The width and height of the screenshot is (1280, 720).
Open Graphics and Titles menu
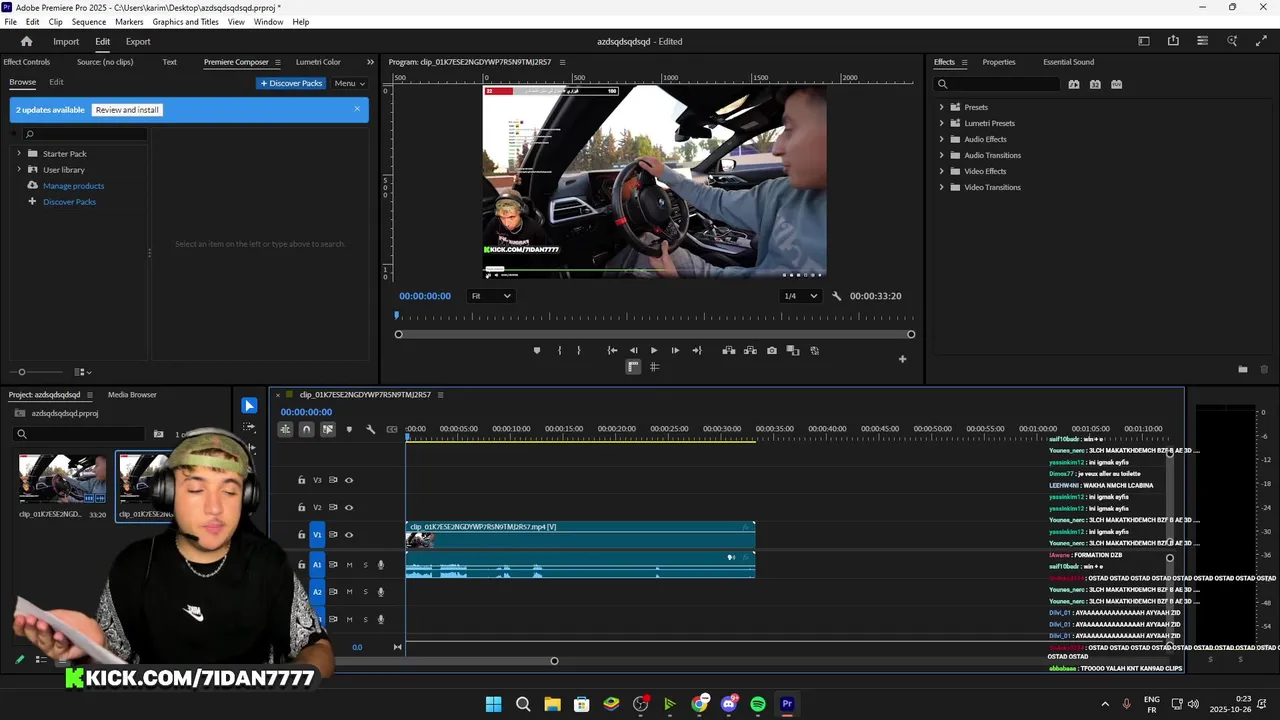click(x=186, y=22)
